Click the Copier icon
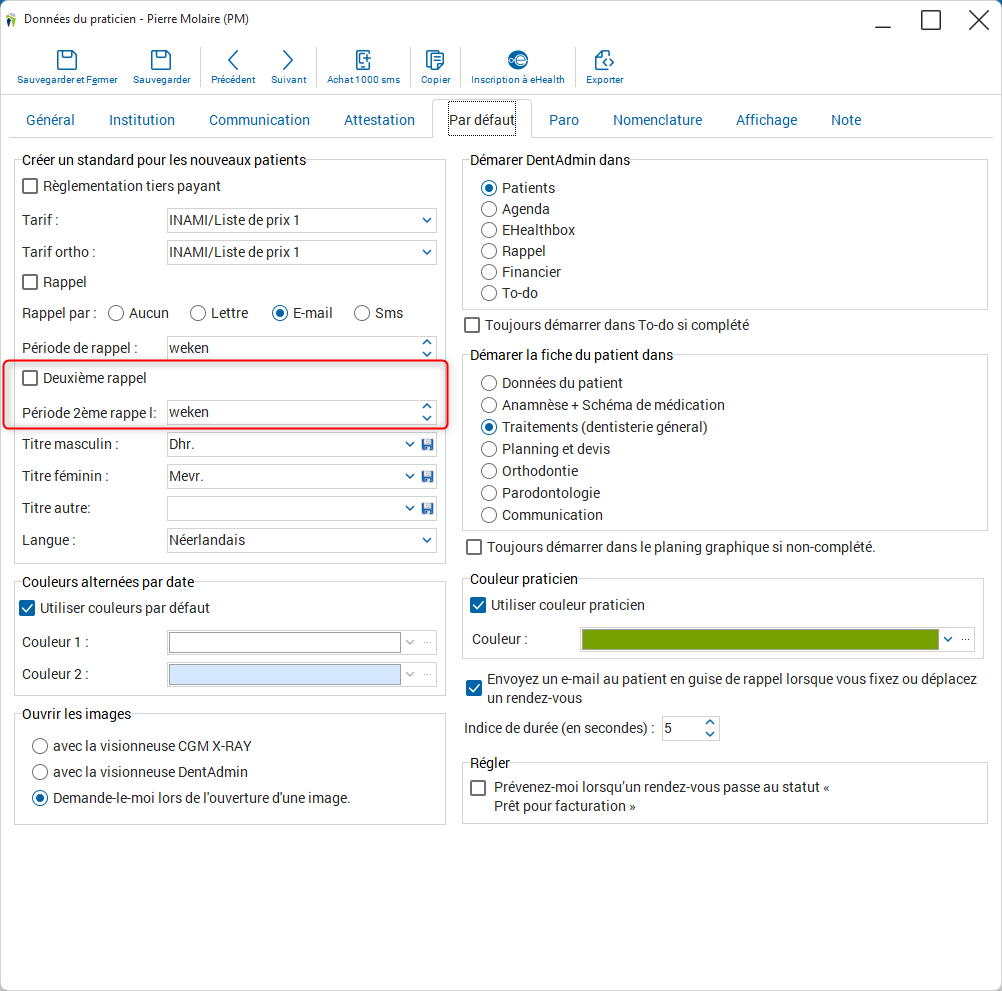Viewport: 1002px width, 991px height. 435,60
